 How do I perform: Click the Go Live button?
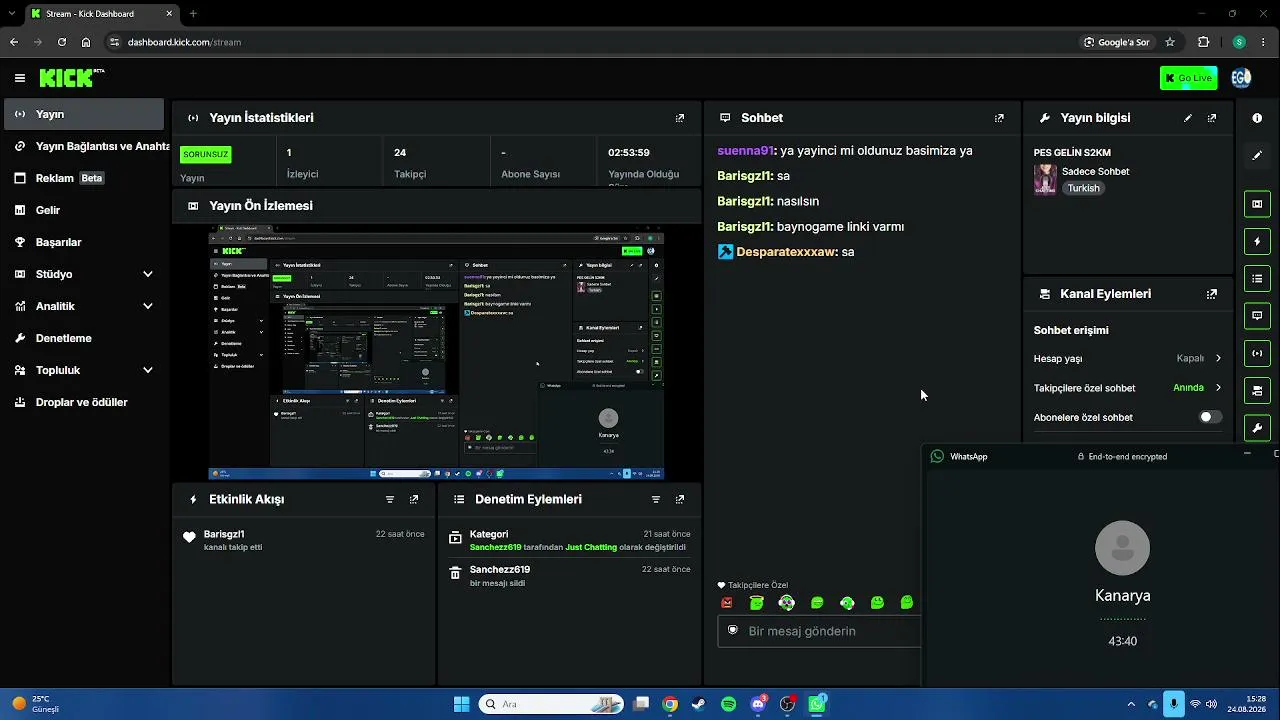(1189, 78)
